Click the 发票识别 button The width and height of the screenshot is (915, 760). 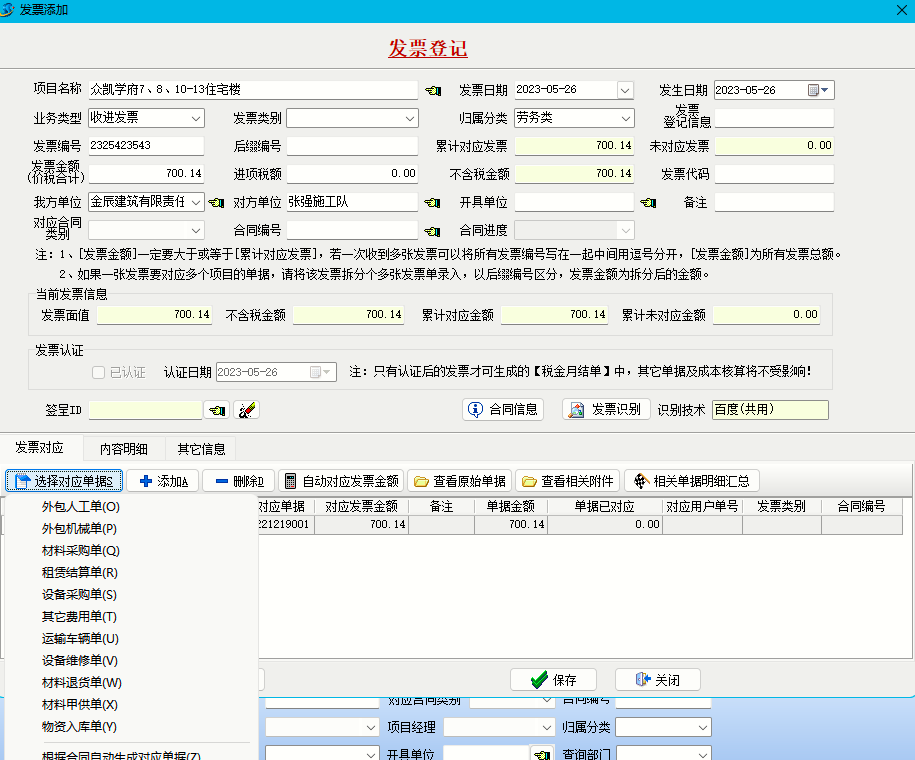606,409
